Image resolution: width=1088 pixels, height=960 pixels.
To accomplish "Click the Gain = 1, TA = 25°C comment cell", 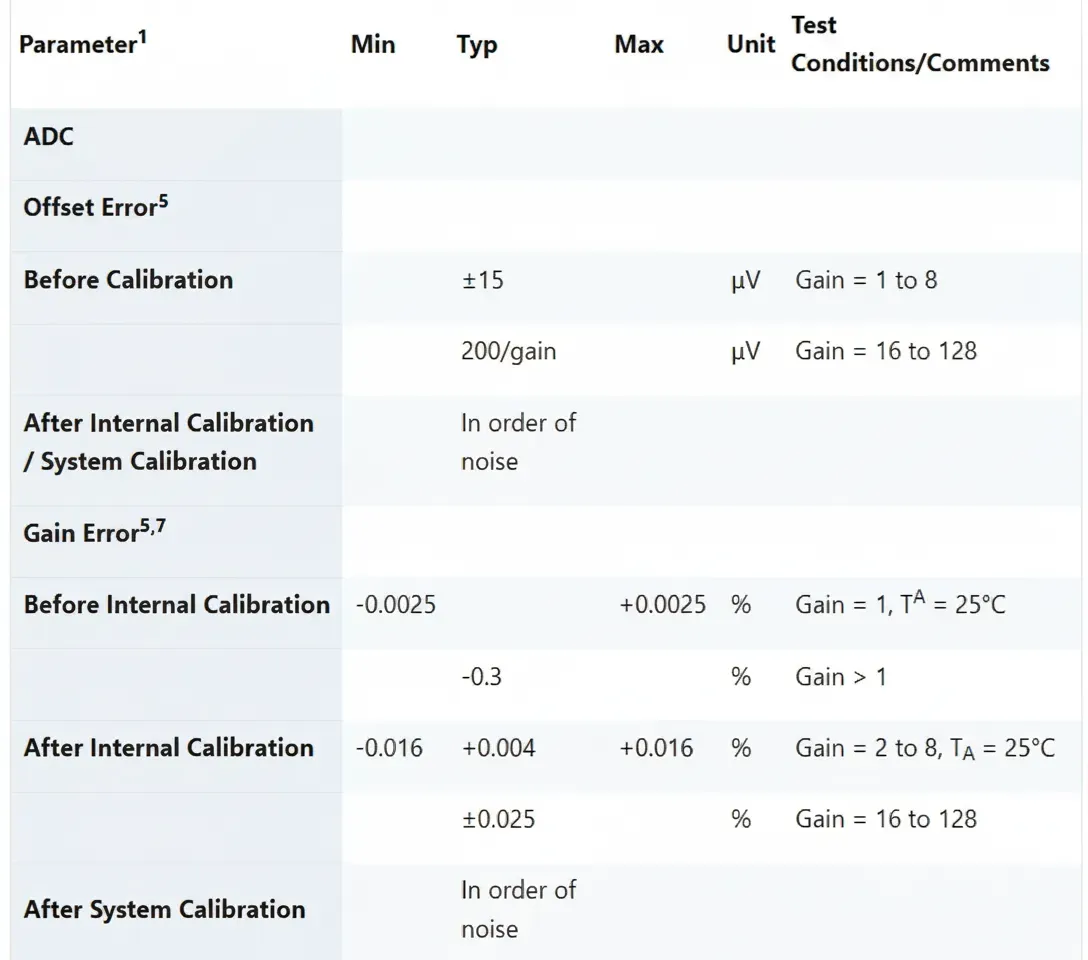I will click(x=899, y=604).
